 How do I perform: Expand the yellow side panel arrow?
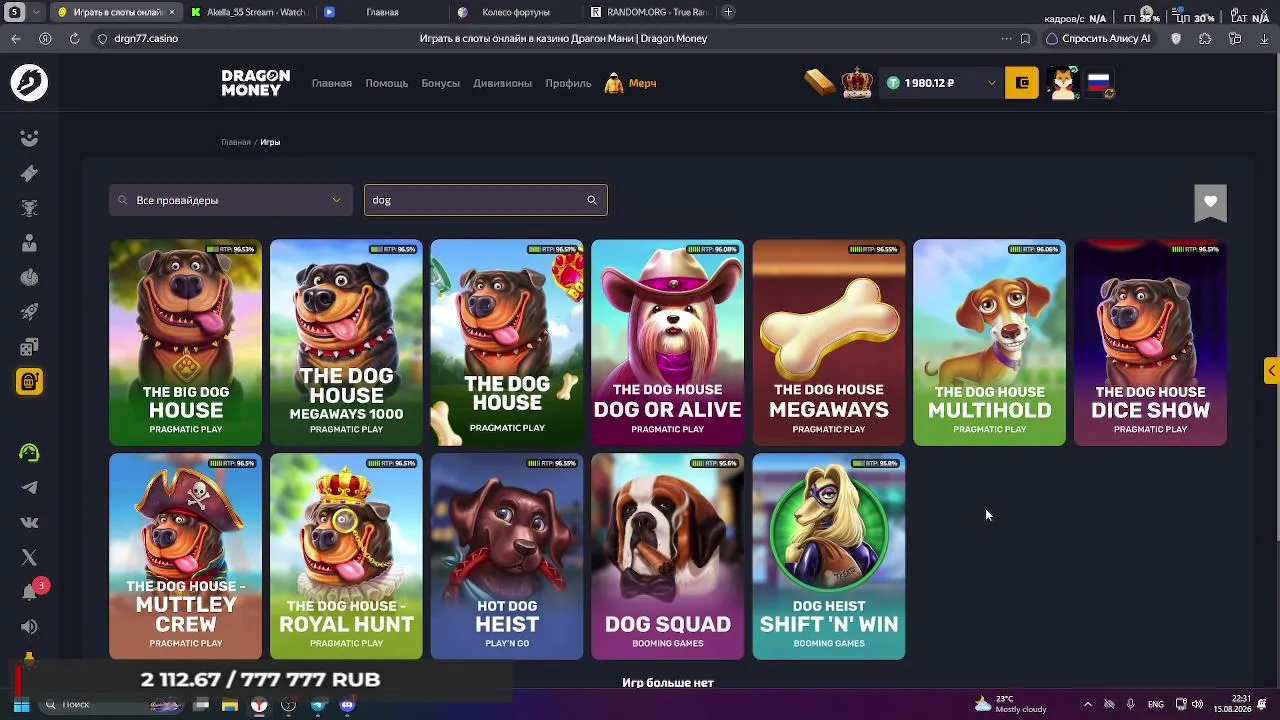(1271, 371)
